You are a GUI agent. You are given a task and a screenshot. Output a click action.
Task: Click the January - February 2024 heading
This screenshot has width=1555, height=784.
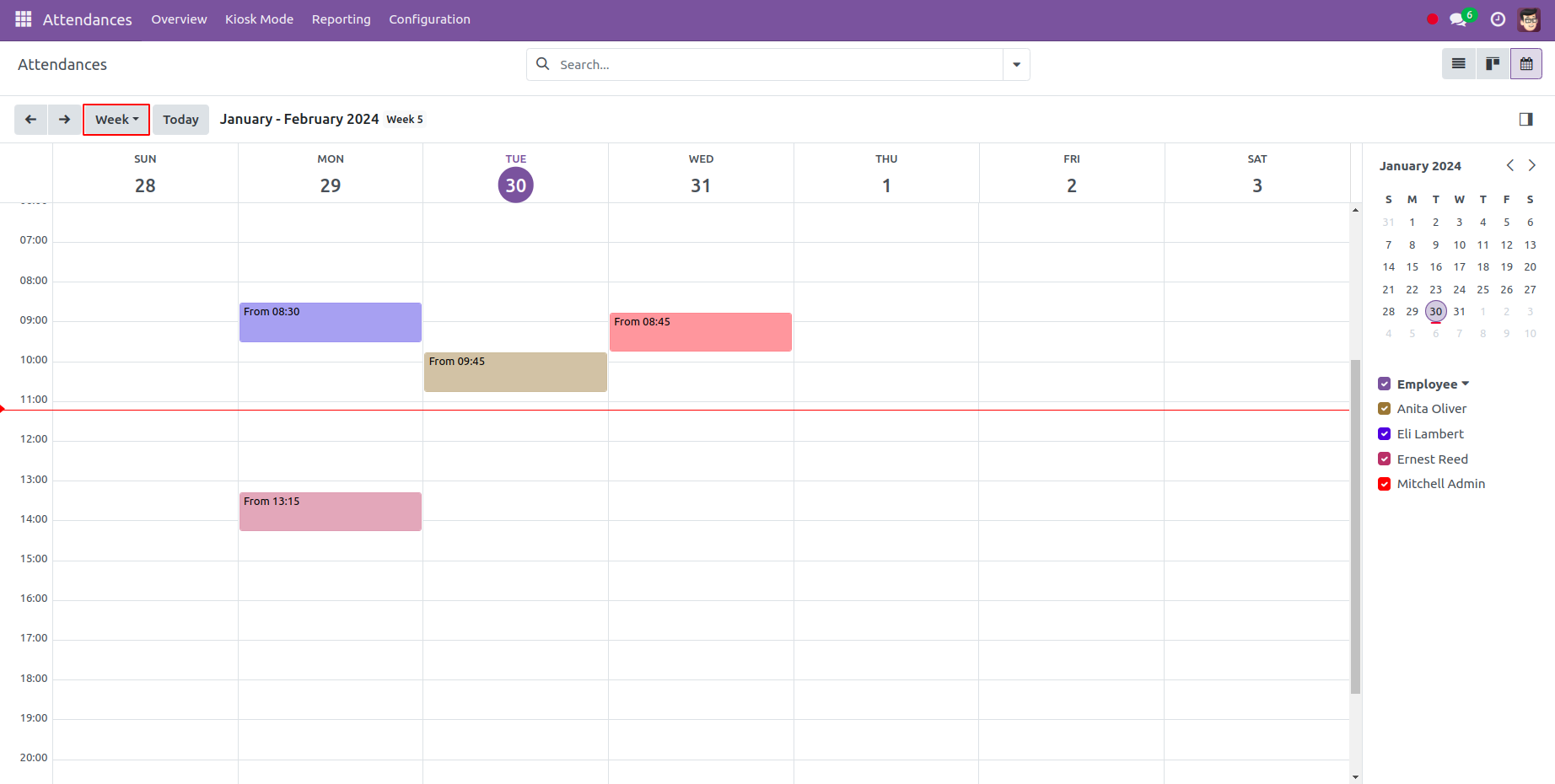(299, 119)
